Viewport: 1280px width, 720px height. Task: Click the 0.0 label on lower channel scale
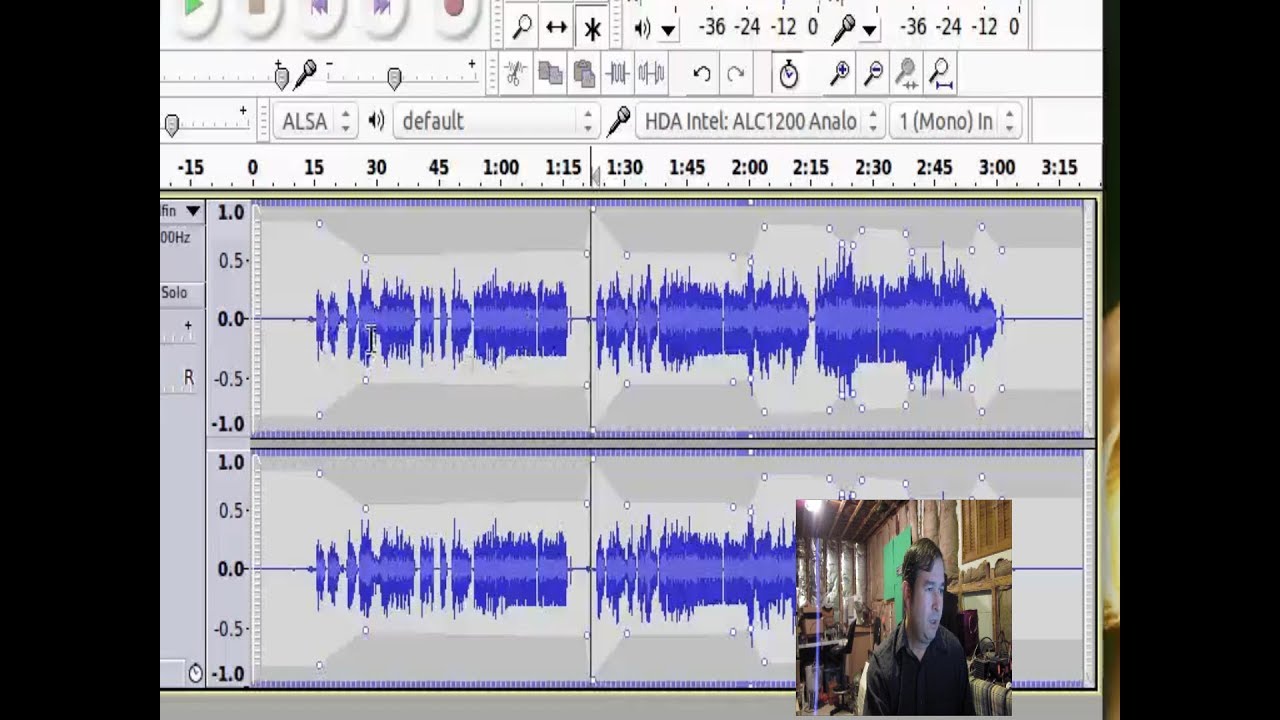tap(231, 569)
